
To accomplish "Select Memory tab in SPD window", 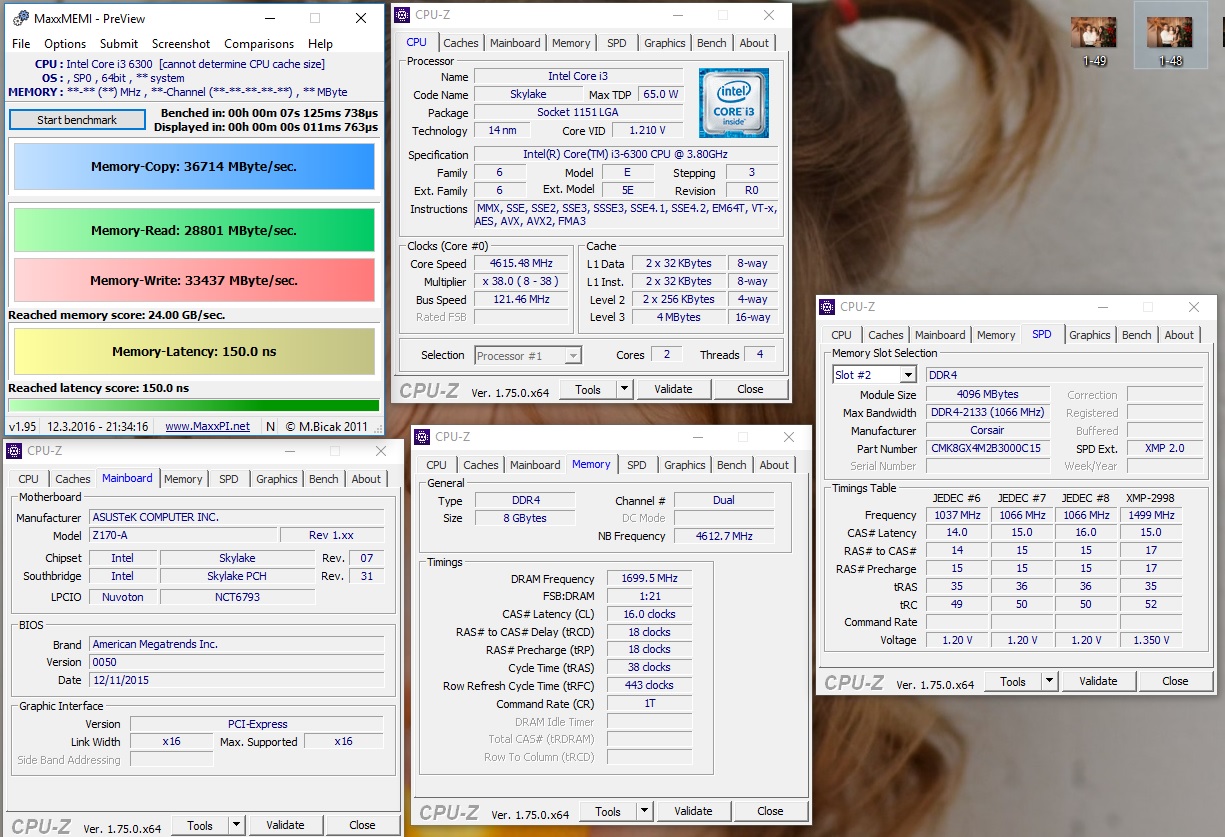I will 996,335.
